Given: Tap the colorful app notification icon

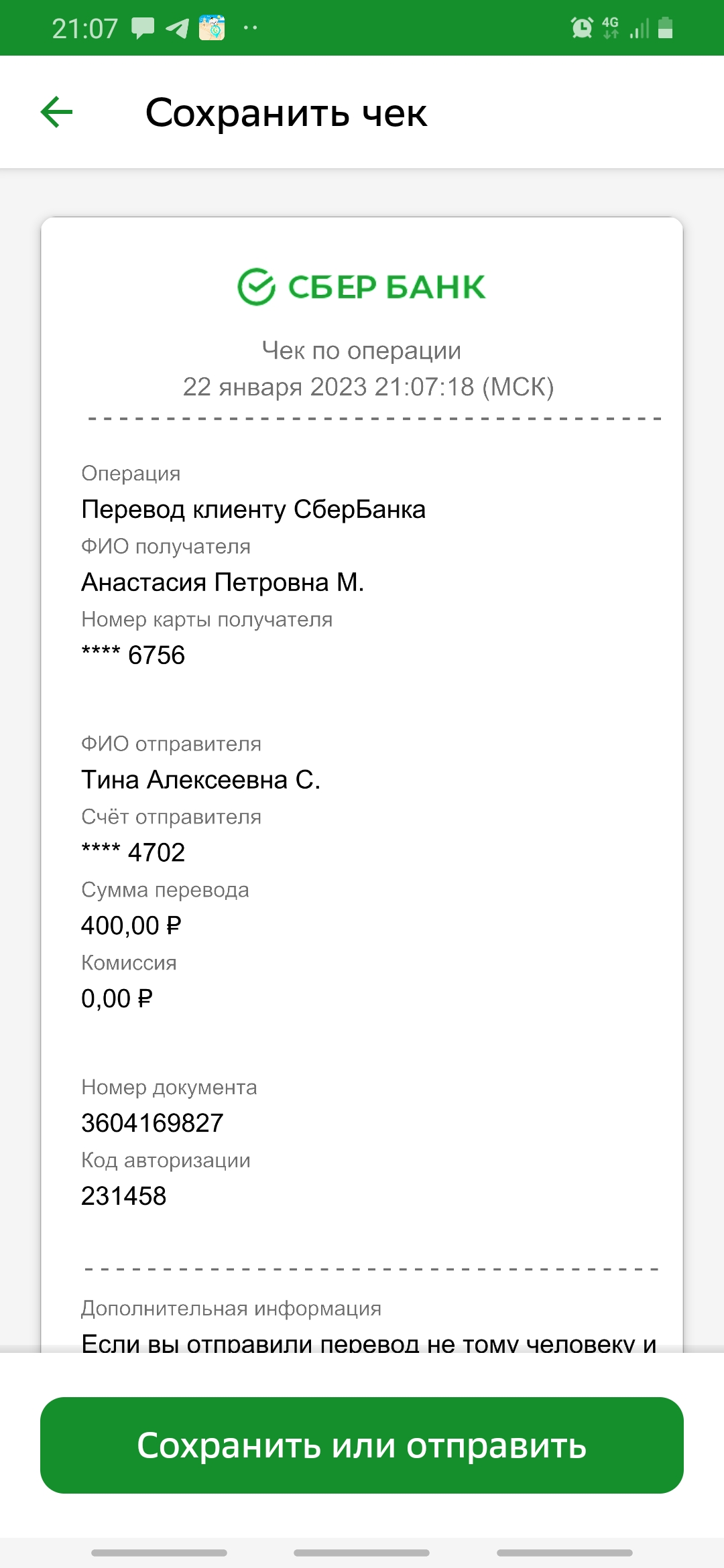Looking at the screenshot, I should (212, 28).
